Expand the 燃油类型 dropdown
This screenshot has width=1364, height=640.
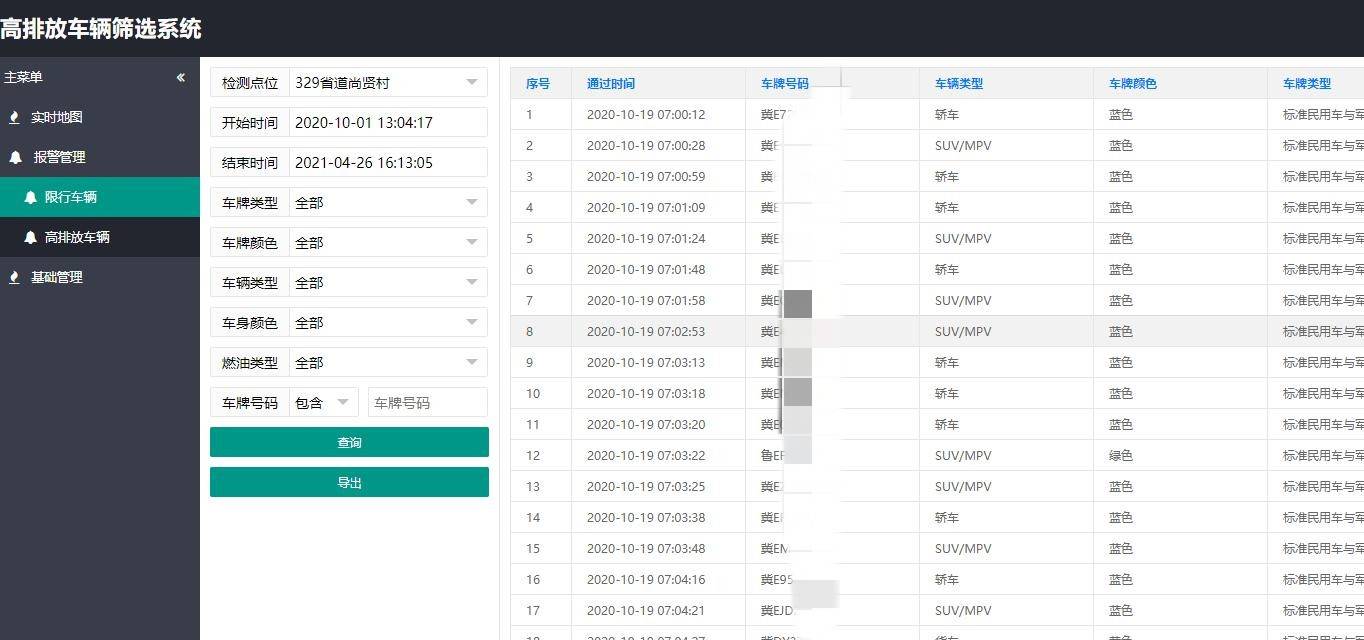tap(472, 363)
